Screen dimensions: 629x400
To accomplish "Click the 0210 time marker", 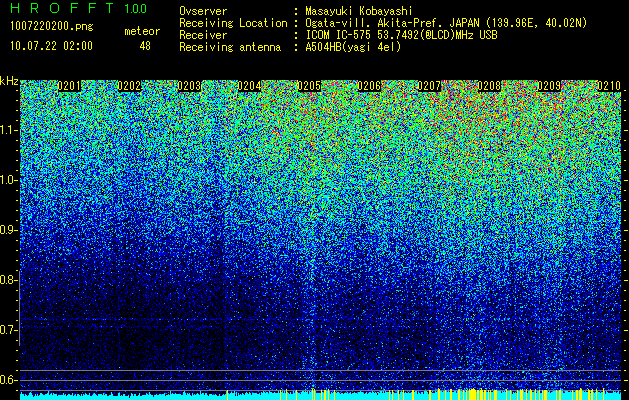I will (x=609, y=86).
